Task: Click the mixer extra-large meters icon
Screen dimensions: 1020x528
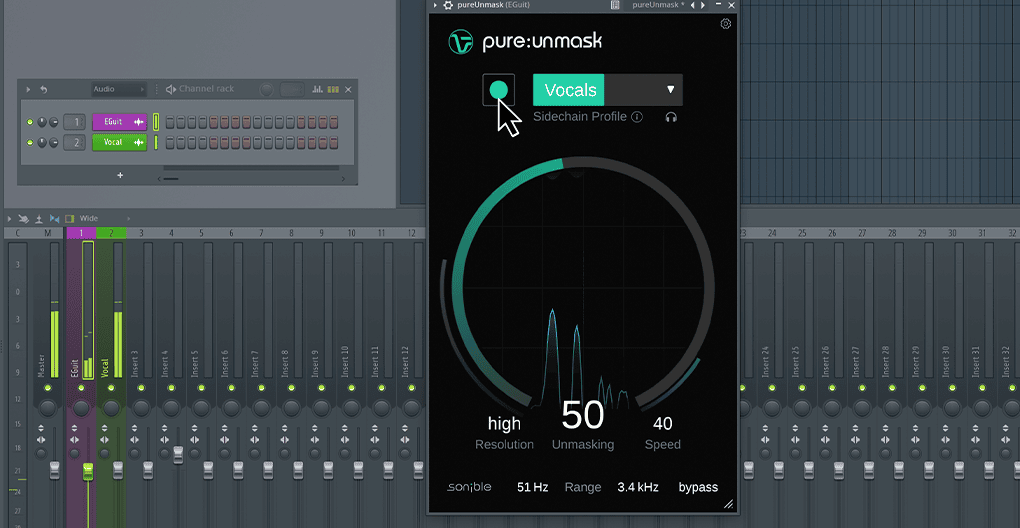Action: click(x=39, y=218)
